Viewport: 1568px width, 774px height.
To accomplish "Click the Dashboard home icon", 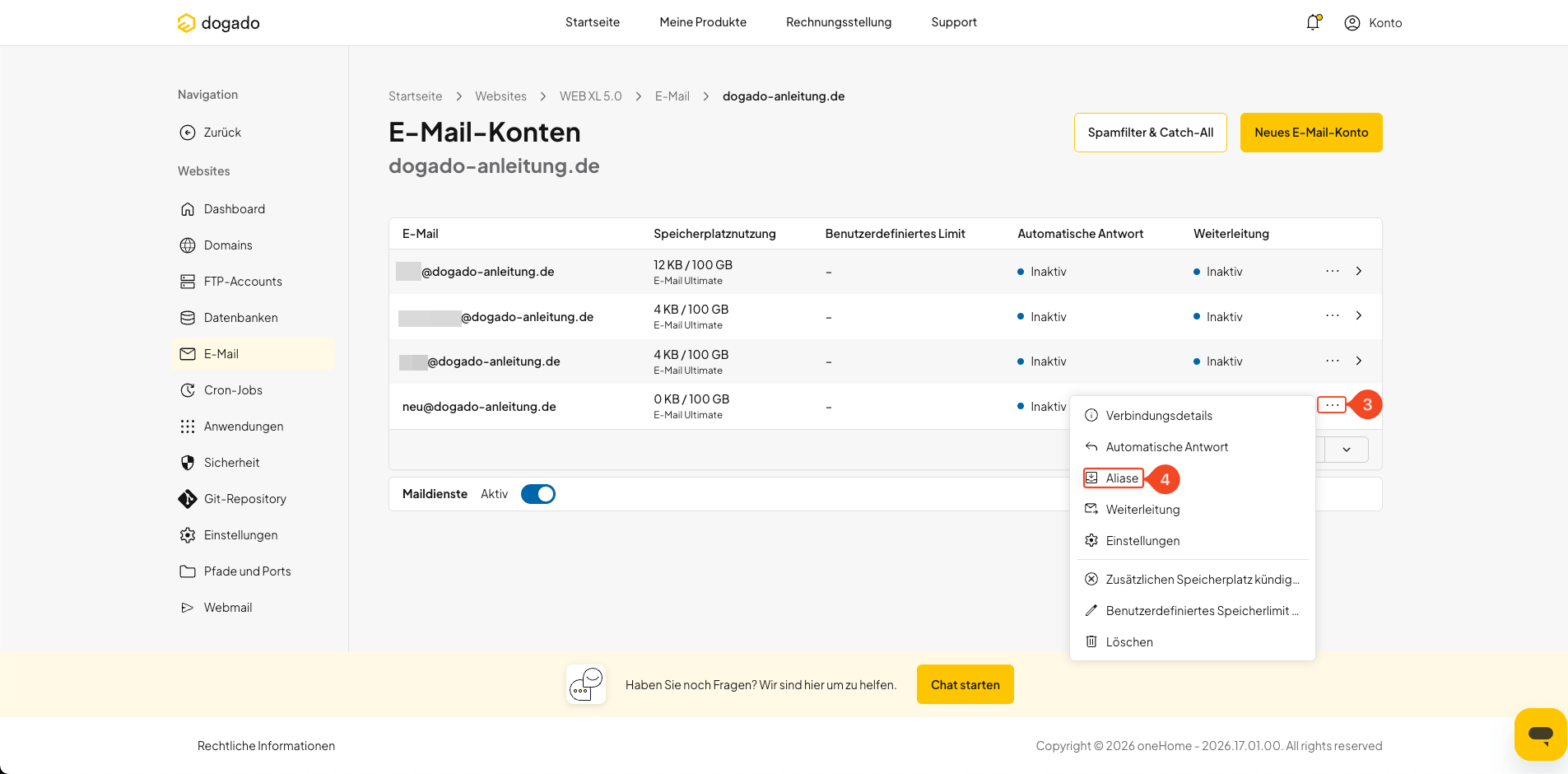I will click(x=188, y=209).
